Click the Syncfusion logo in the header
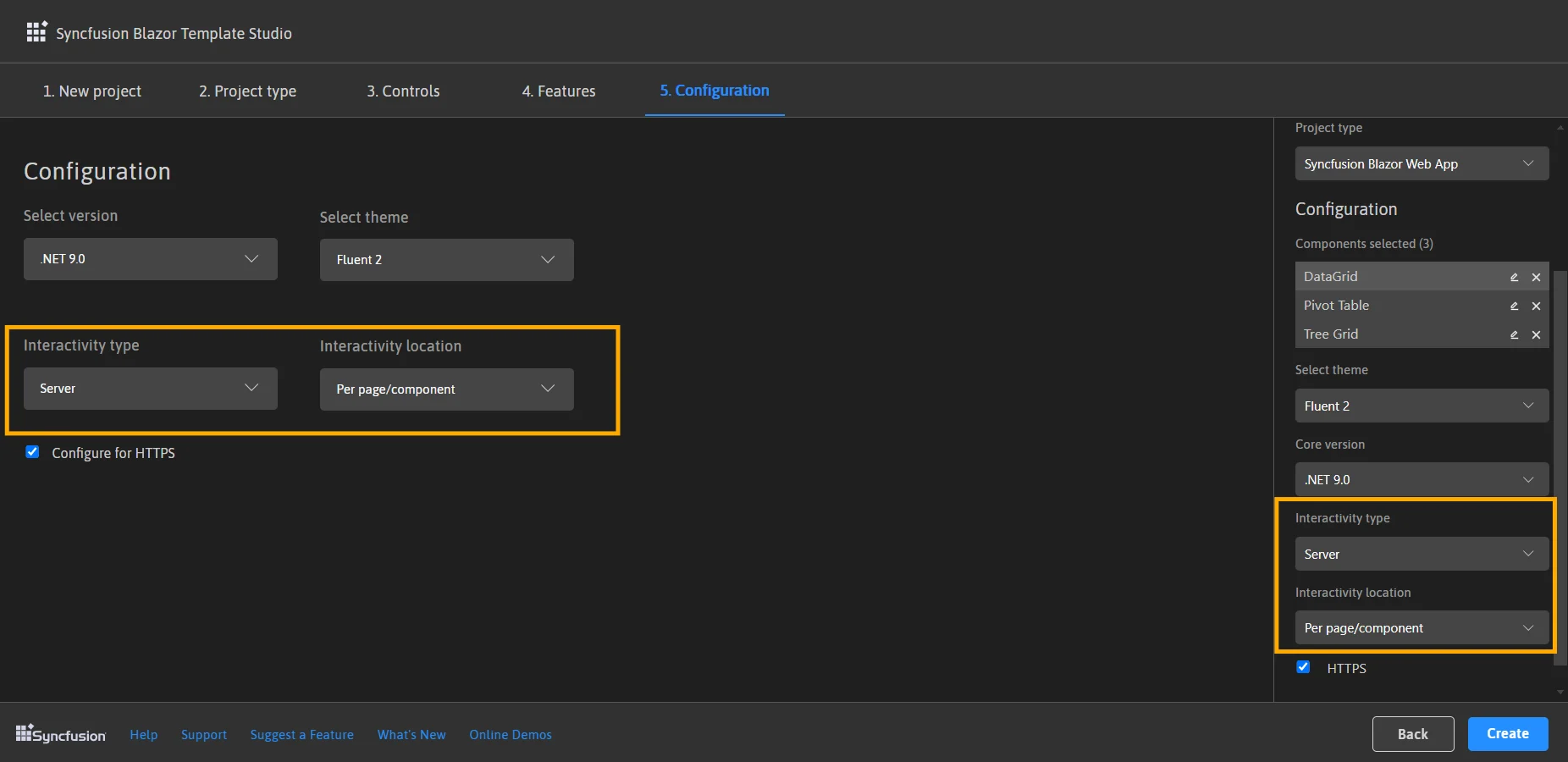This screenshot has width=1568, height=762. pos(36,31)
